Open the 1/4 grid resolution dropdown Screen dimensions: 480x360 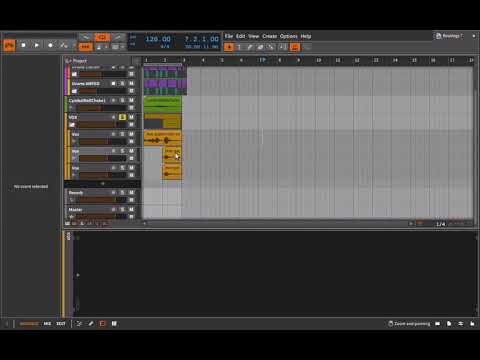440,224
